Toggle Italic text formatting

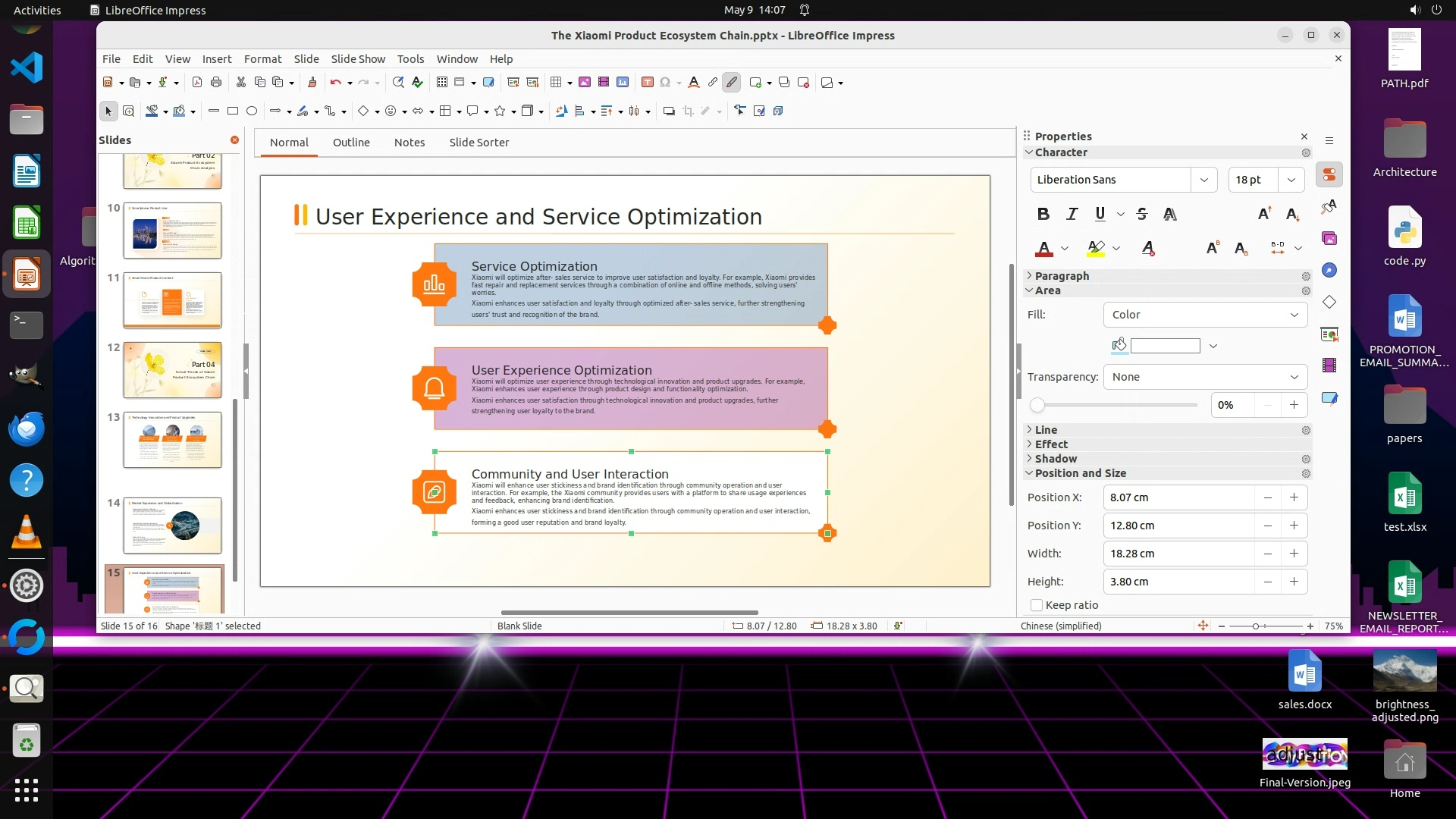pyautogui.click(x=1072, y=214)
